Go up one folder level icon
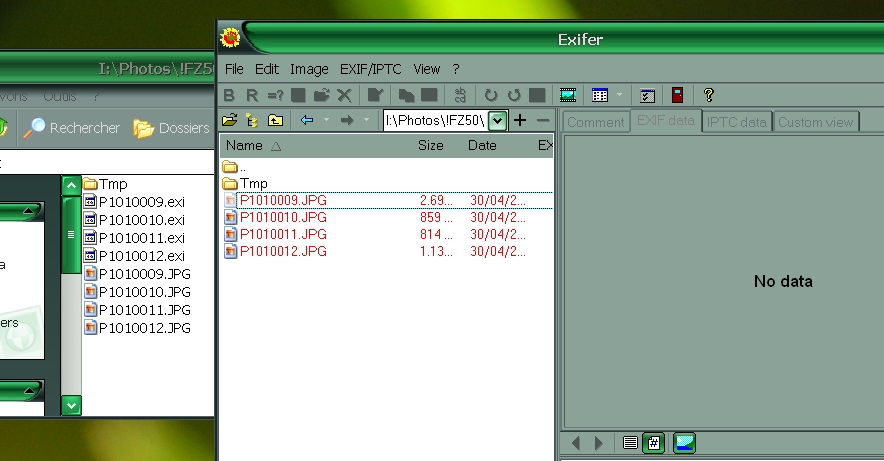Screen dimensions: 884x461 coord(274,120)
